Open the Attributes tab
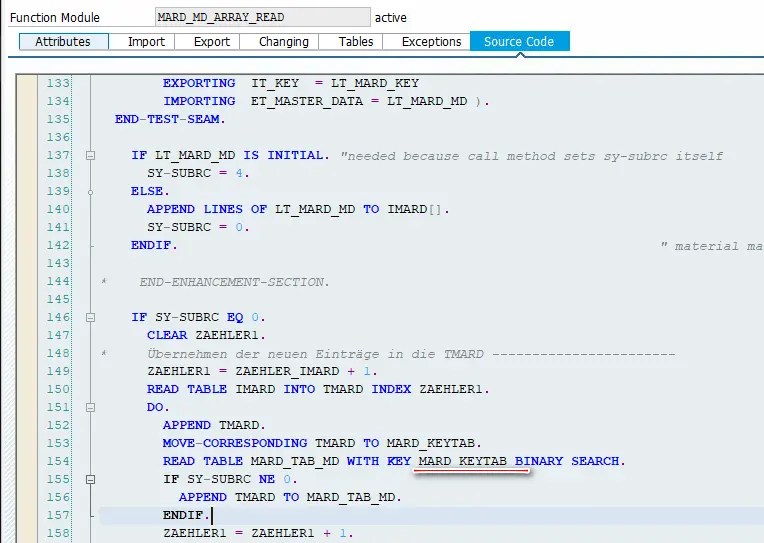Screen dimensions: 764x543 tap(63, 41)
